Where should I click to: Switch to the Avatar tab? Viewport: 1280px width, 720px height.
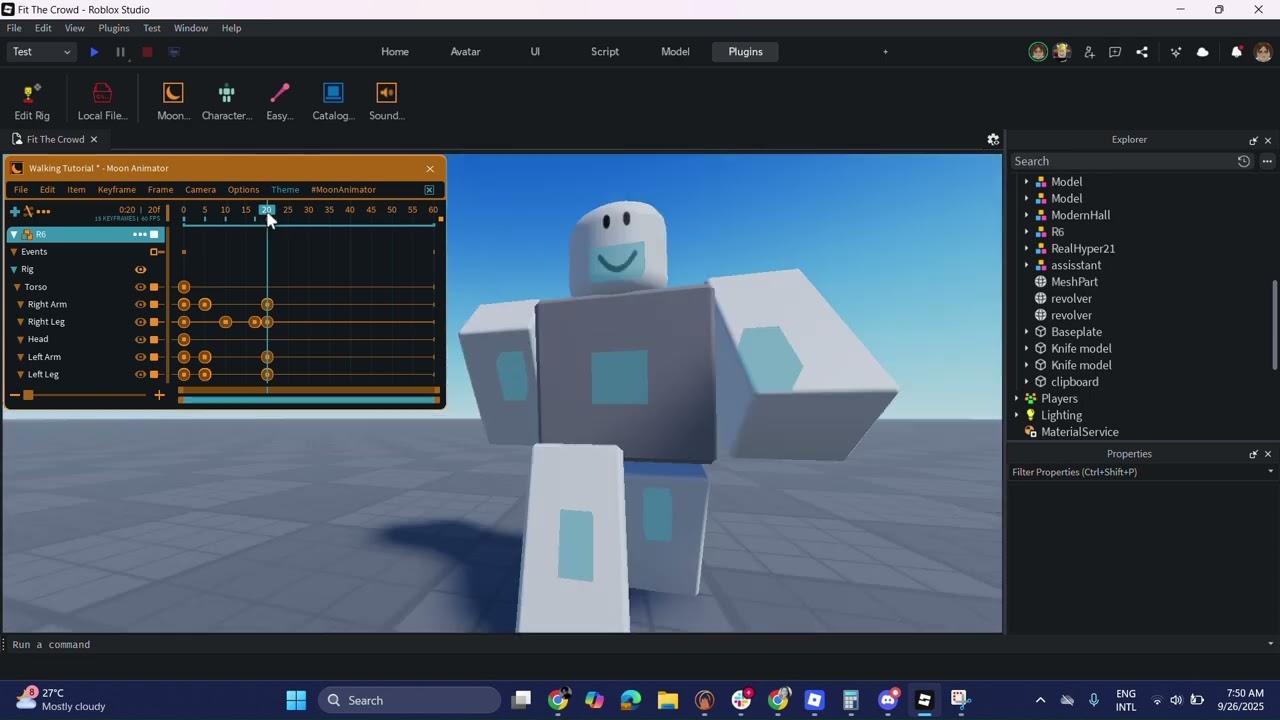[465, 52]
